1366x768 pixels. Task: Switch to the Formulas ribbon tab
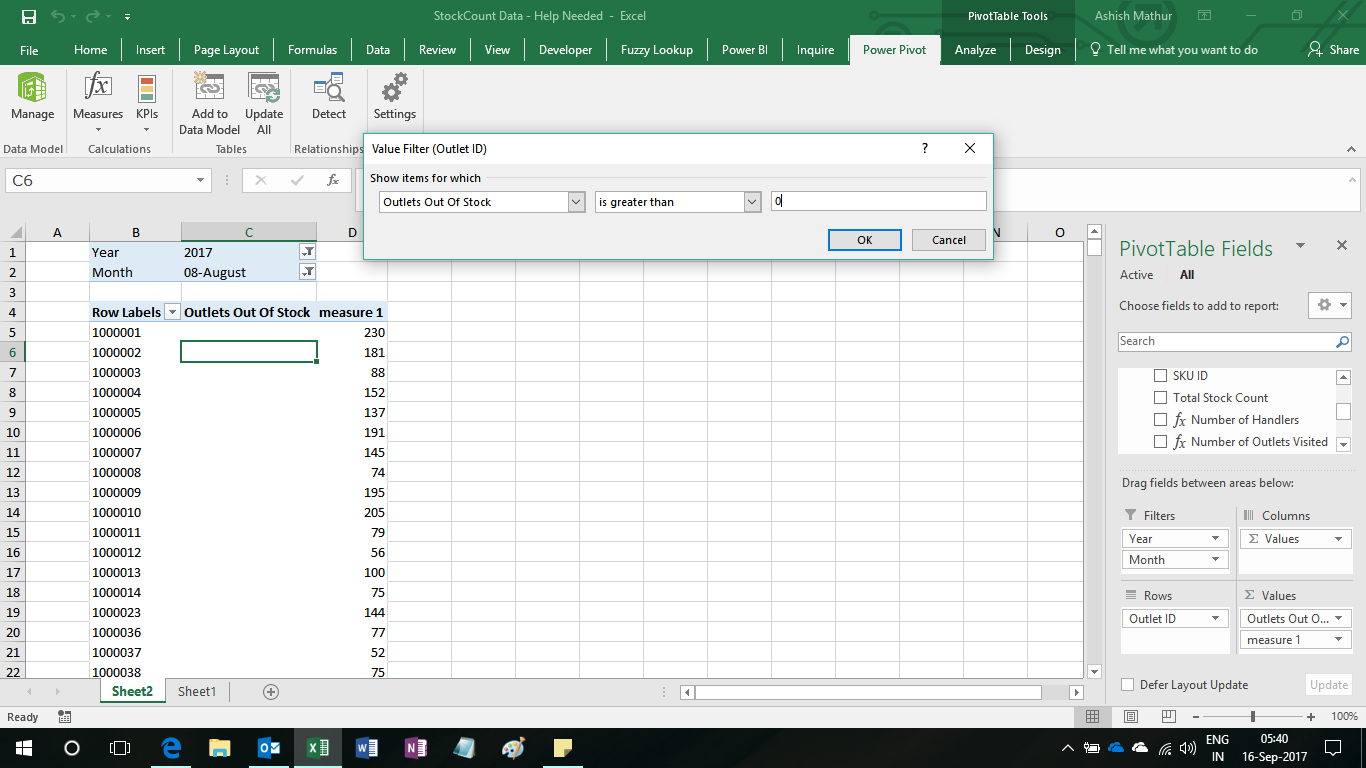[x=312, y=50]
